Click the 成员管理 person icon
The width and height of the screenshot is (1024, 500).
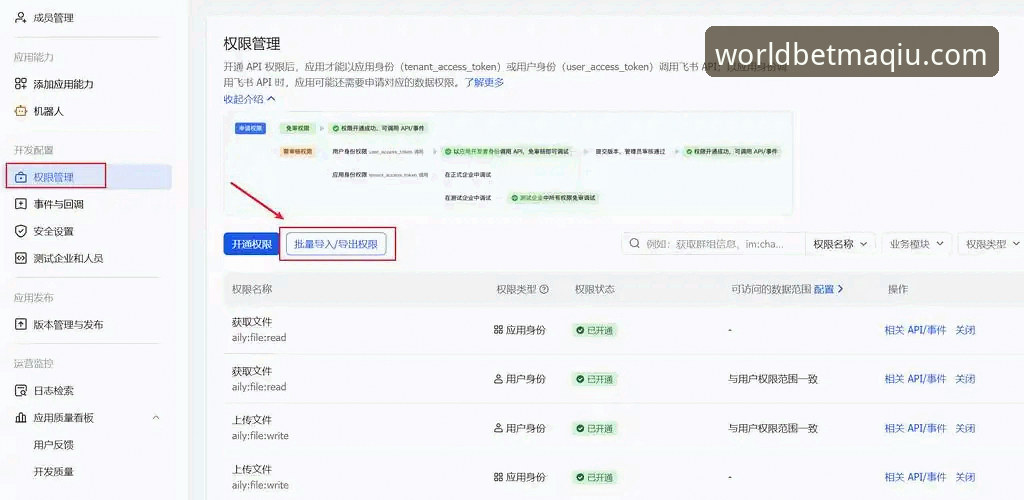21,18
